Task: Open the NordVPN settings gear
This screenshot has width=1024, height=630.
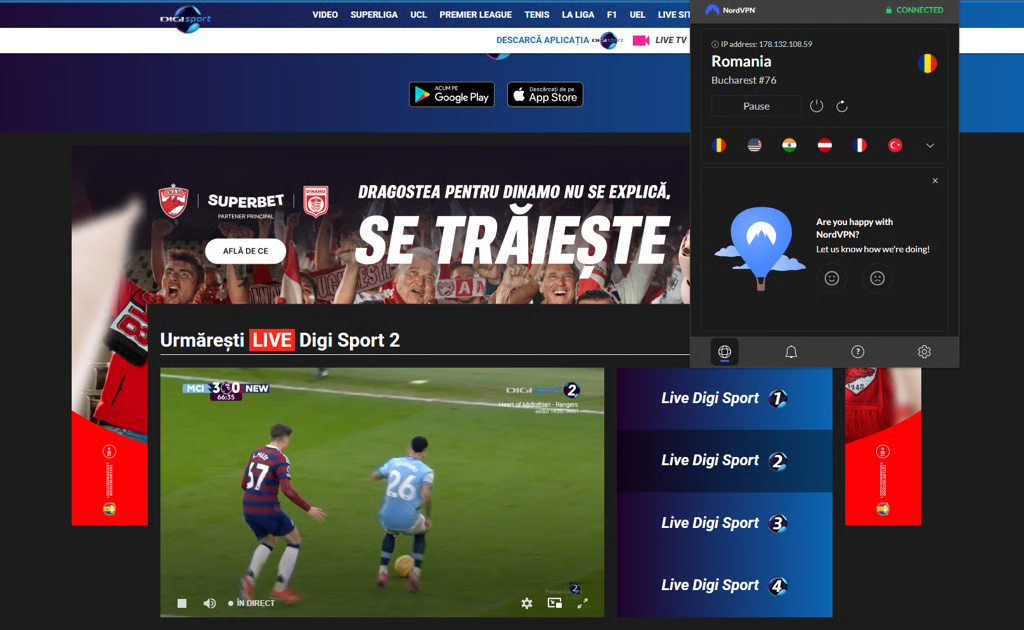Action: tap(924, 352)
